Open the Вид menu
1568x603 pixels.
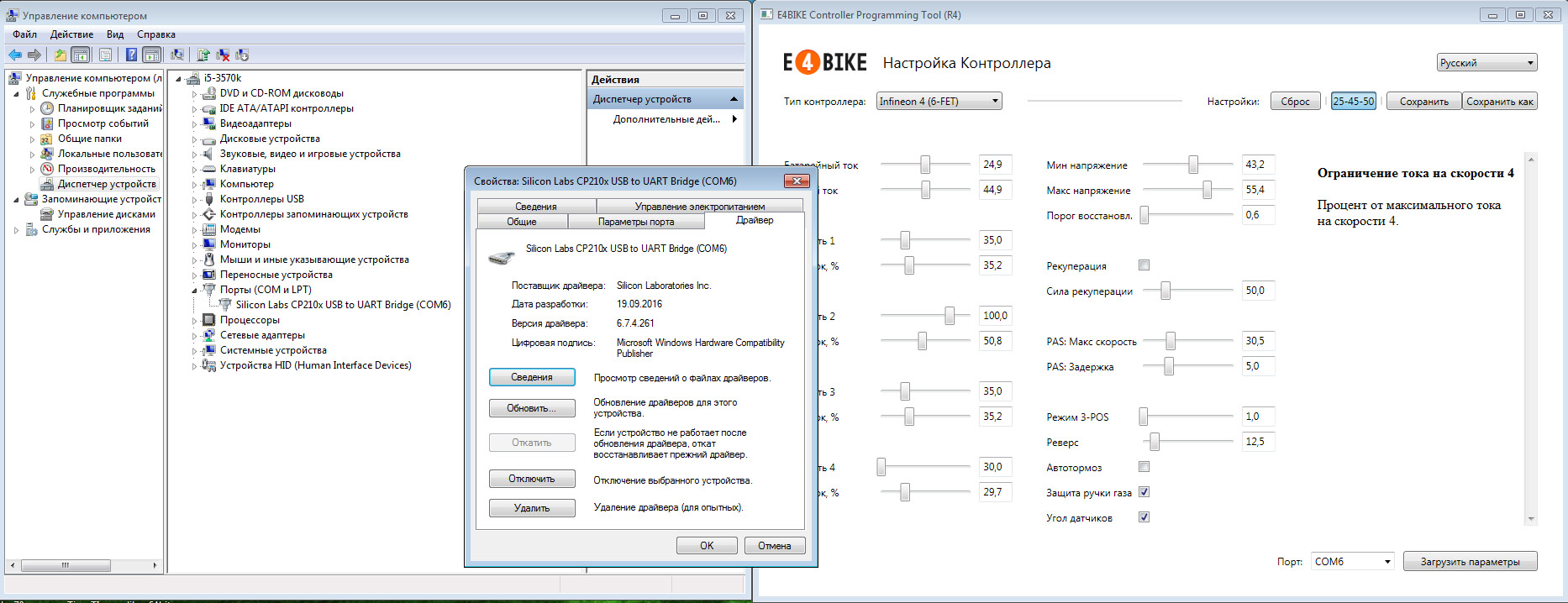(115, 34)
